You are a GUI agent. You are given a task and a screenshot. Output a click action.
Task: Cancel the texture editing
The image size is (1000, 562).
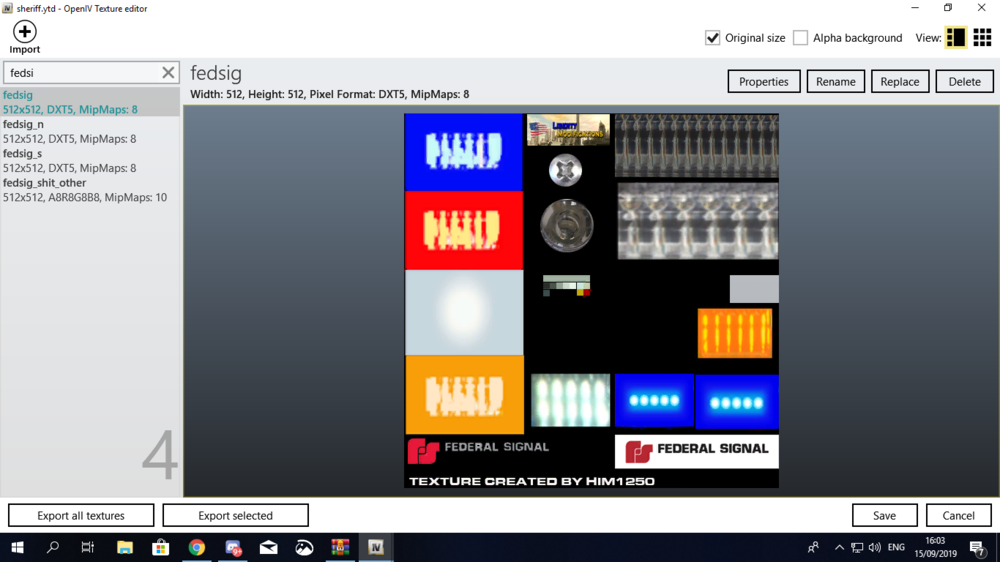point(959,515)
